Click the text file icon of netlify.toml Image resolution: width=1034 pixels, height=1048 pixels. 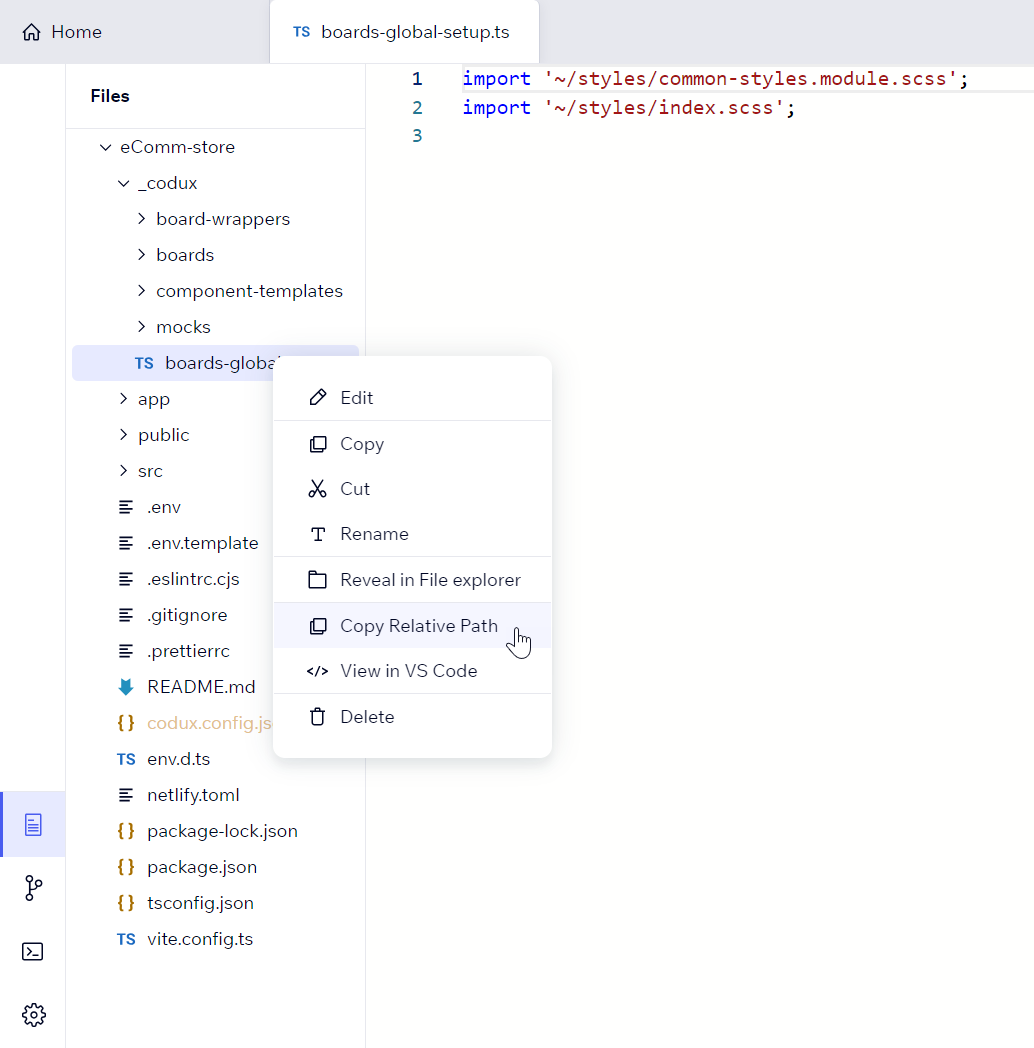tap(126, 795)
